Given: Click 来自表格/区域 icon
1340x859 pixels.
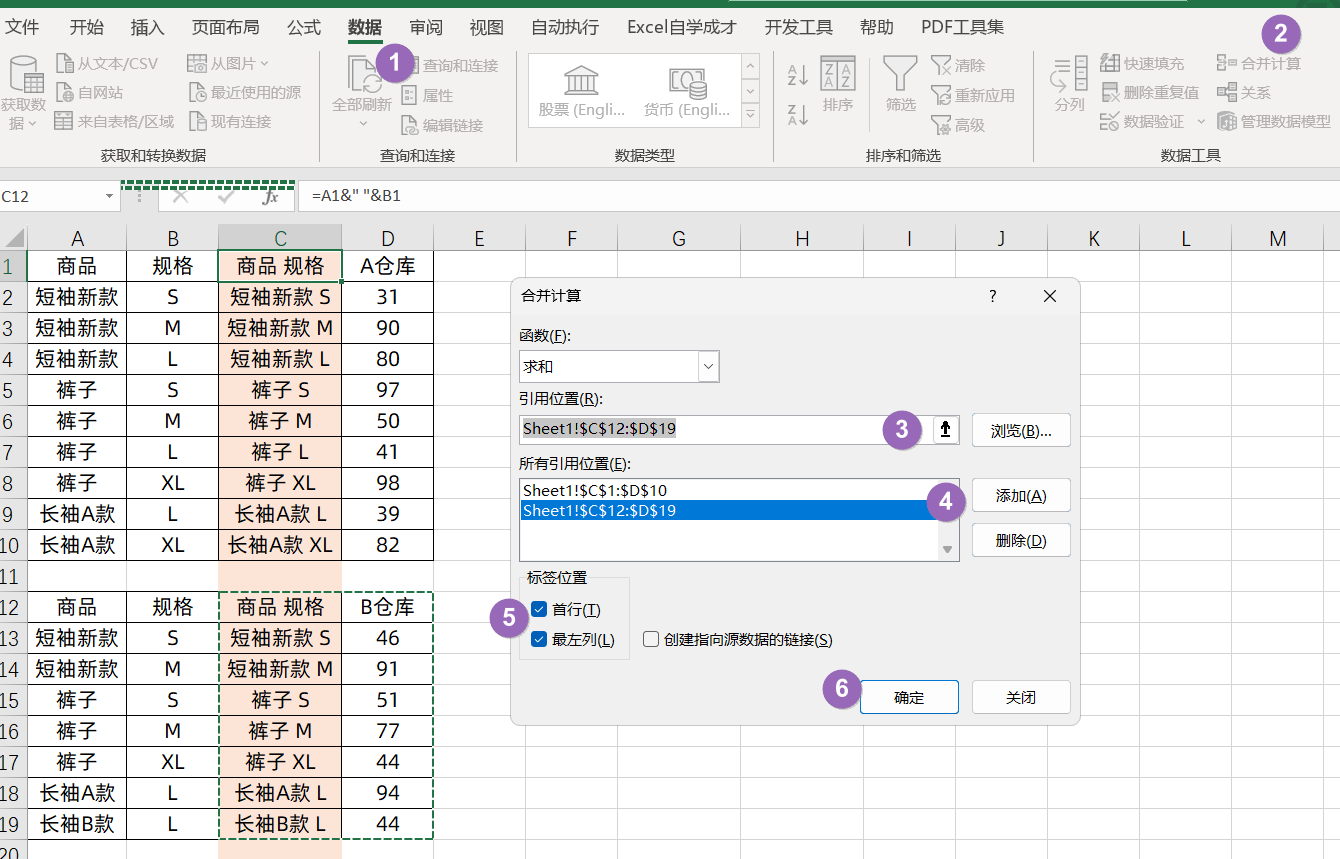Looking at the screenshot, I should coord(64,121).
